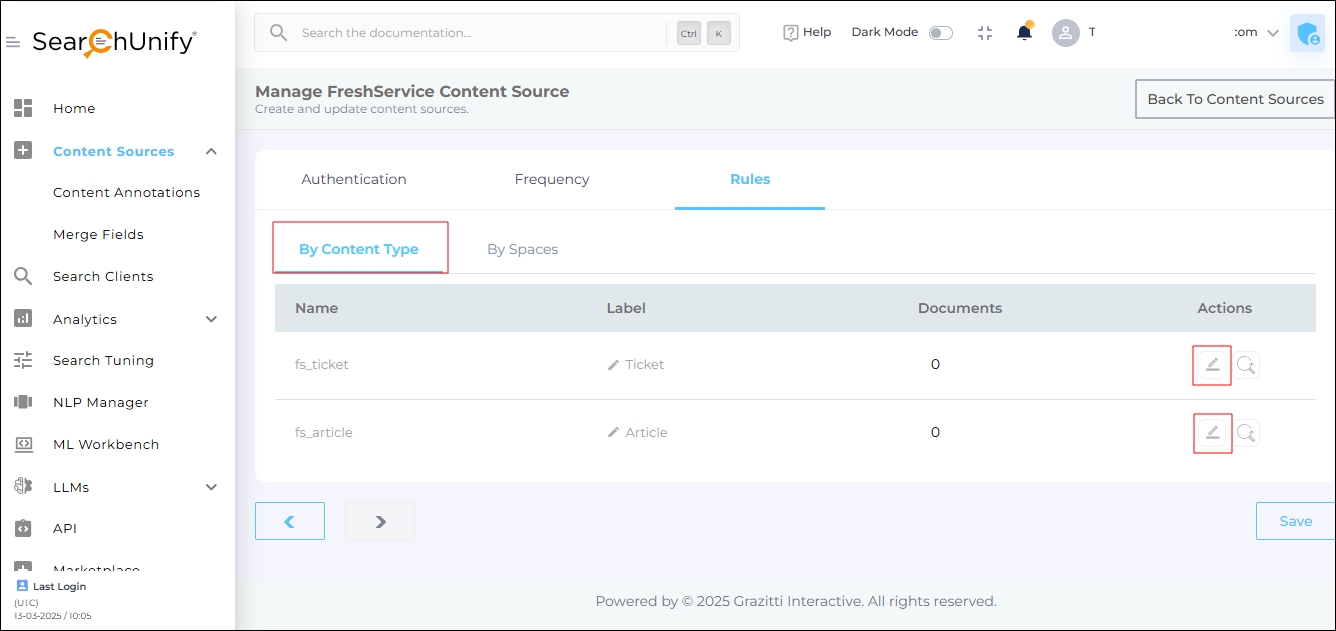This screenshot has height=631, width=1336.
Task: Collapse the Content Sources menu
Action: point(211,151)
